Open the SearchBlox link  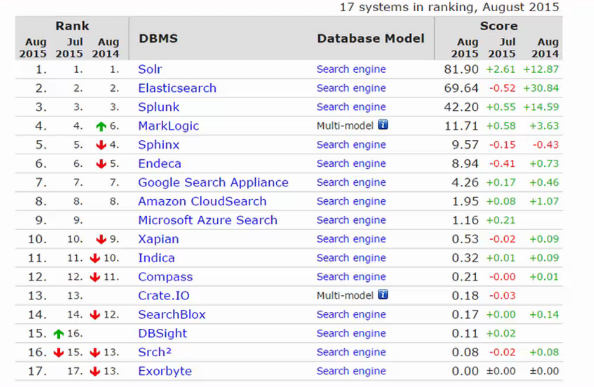click(x=172, y=315)
